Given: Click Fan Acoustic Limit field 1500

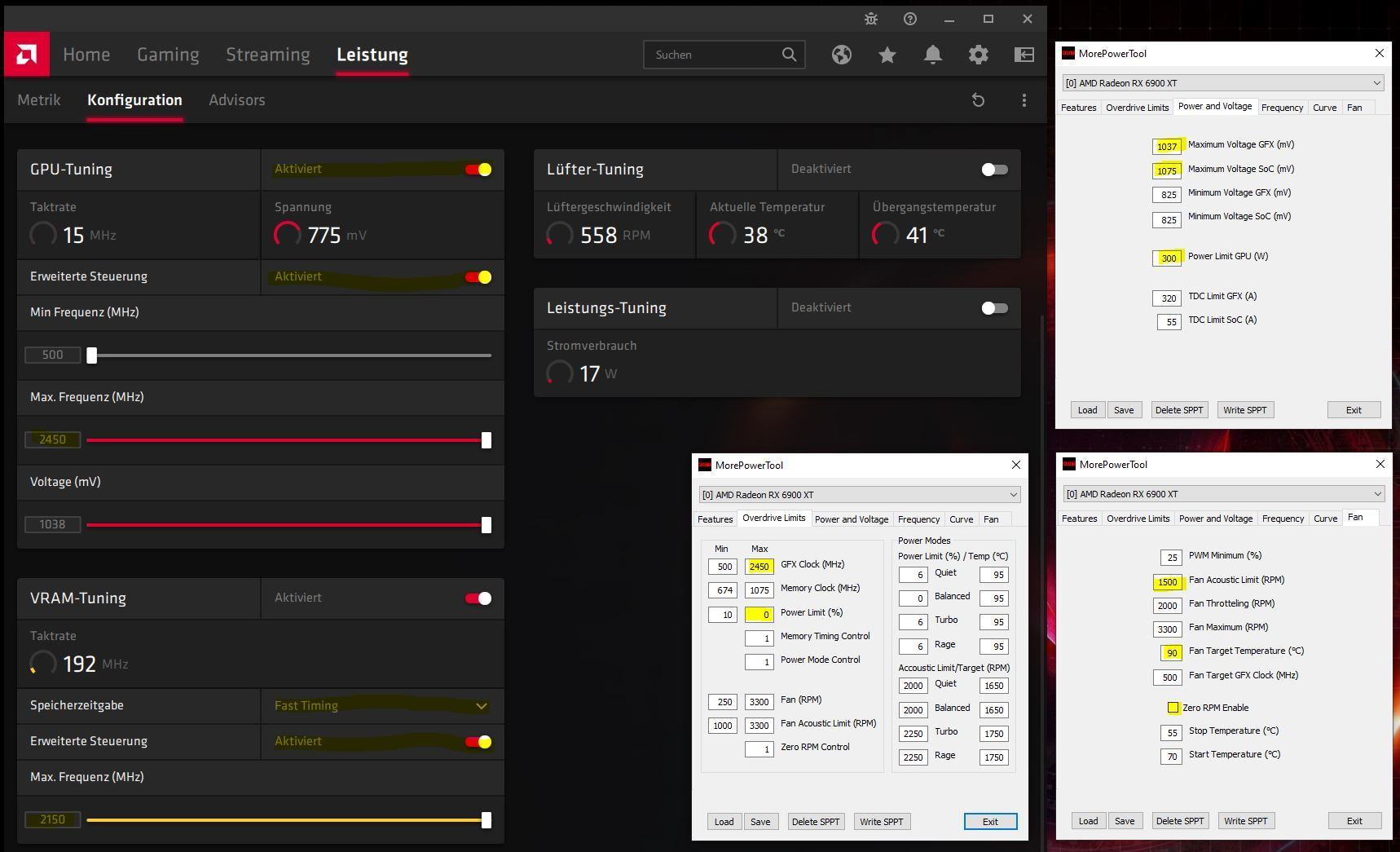Looking at the screenshot, I should (1168, 582).
